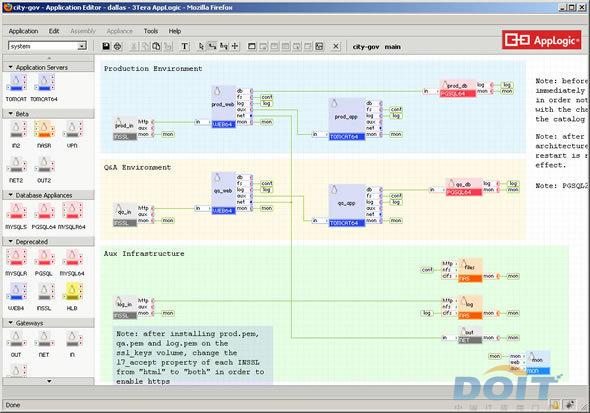The width and height of the screenshot is (590, 413).
Task: Select the log_in gateway on canvas
Action: [125, 308]
